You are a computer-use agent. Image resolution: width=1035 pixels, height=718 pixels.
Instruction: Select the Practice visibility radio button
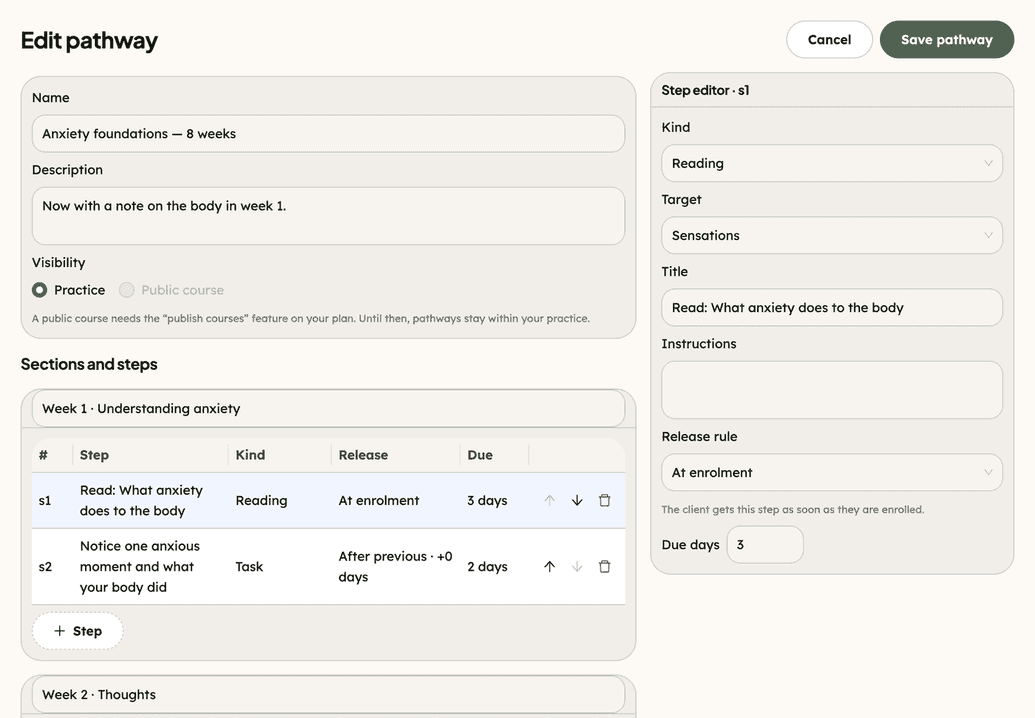point(40,290)
